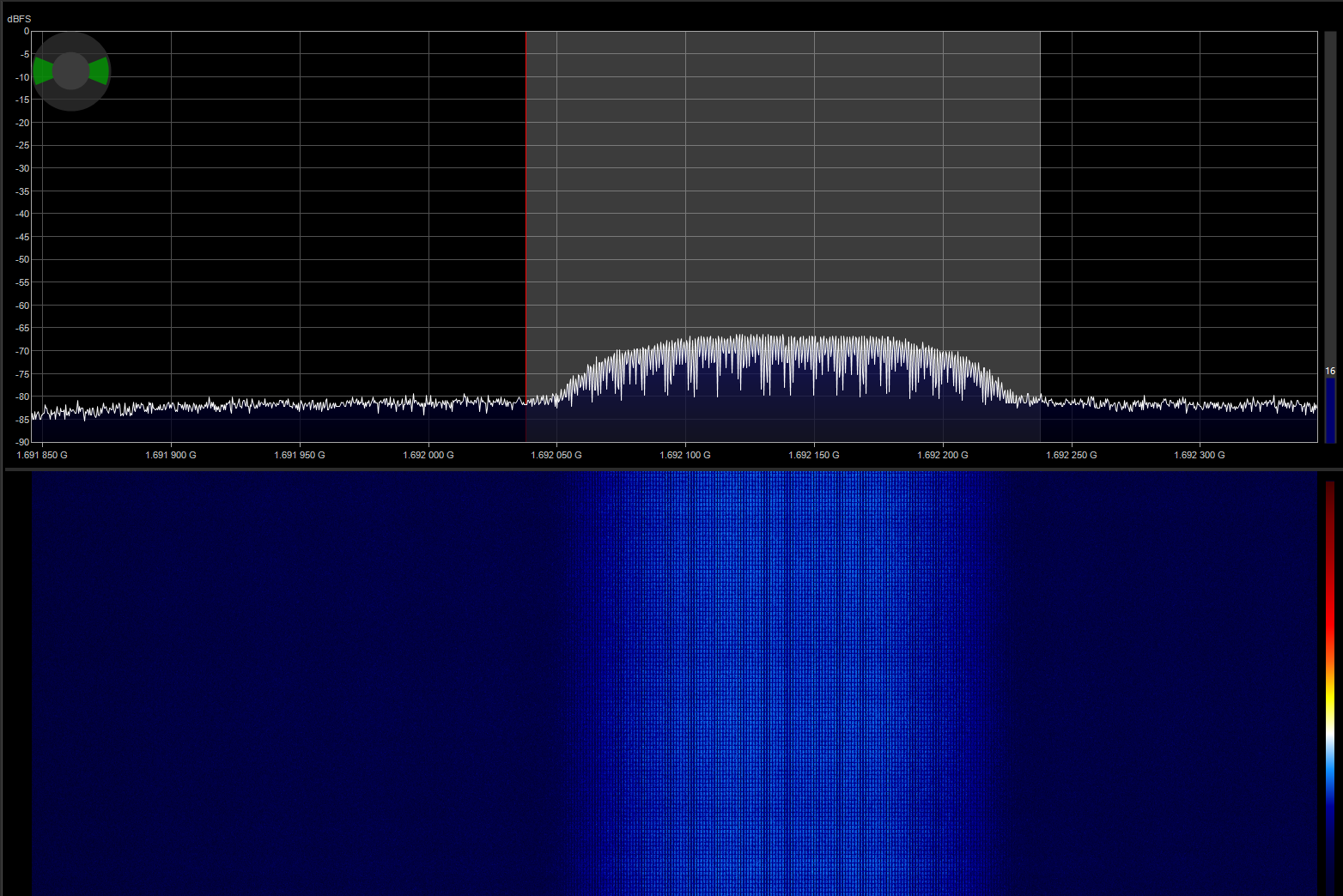1343x896 pixels.
Task: Click the -50 mark on the dBFS scale
Action: point(23,259)
